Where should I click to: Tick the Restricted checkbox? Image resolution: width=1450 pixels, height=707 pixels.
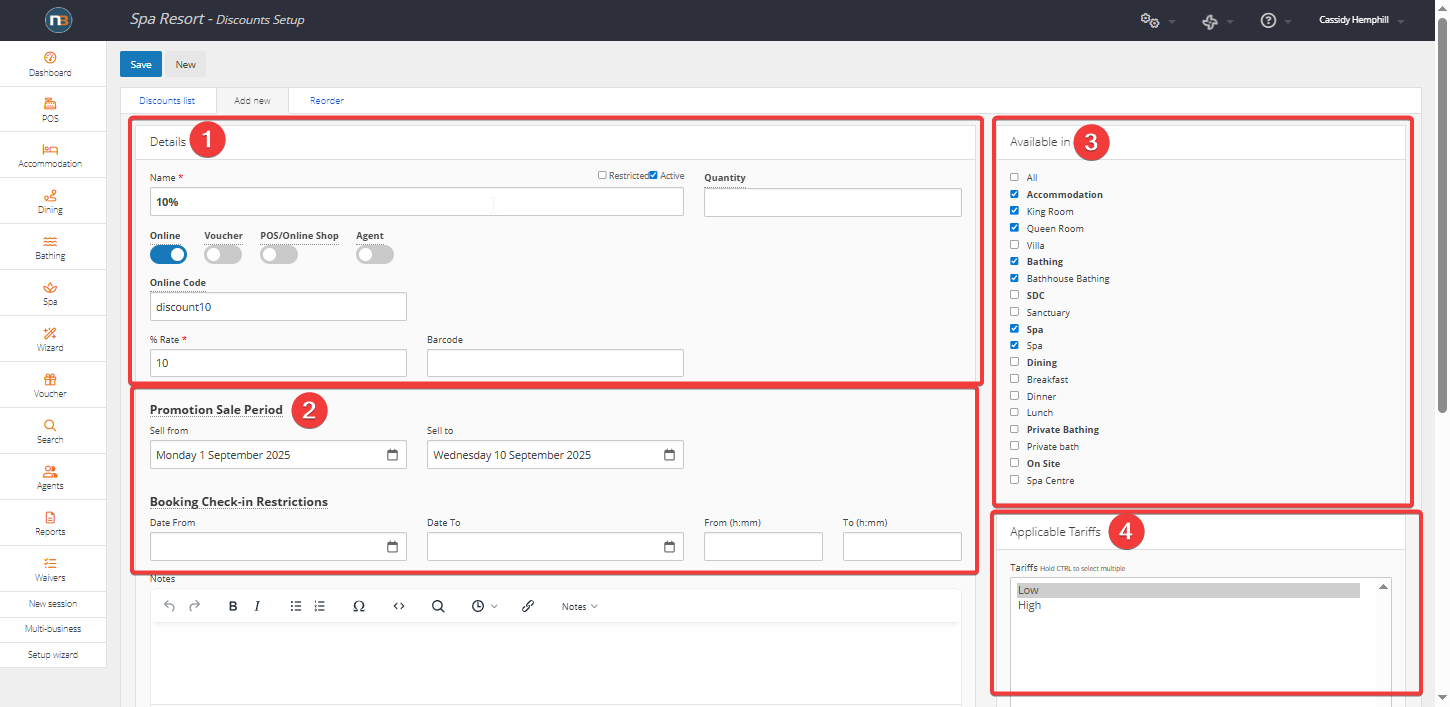click(602, 175)
